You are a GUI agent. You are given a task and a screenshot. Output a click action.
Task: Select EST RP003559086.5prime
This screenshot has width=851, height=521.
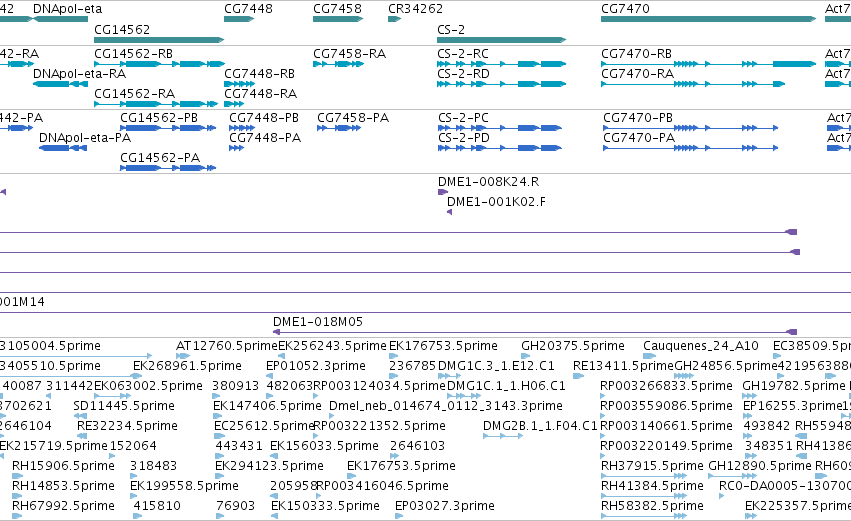pos(666,405)
